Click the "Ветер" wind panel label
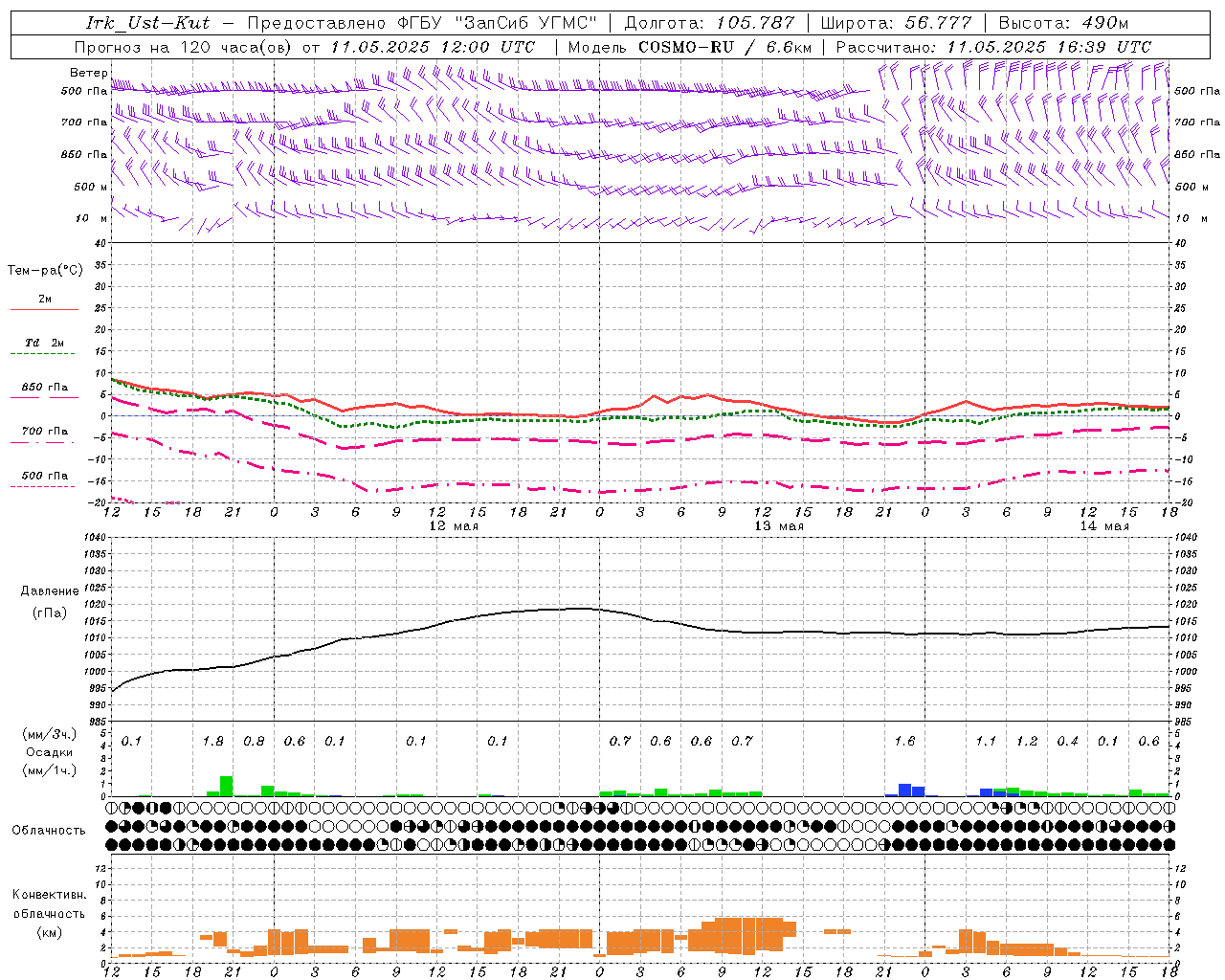 [89, 73]
